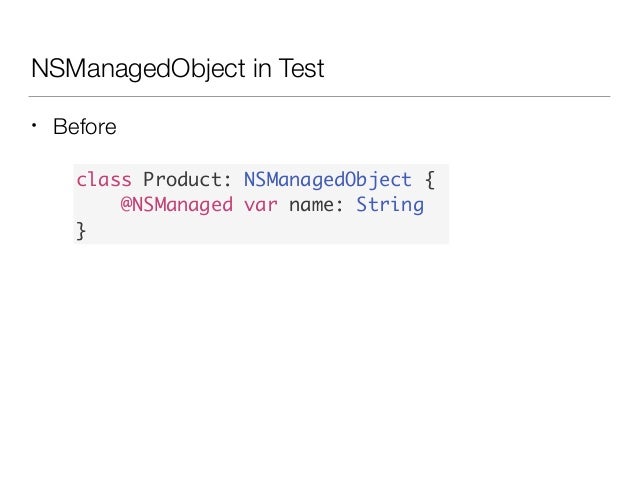Click the blue "NSManagedObject" superclass in the code
The image size is (638, 479).
click(328, 180)
